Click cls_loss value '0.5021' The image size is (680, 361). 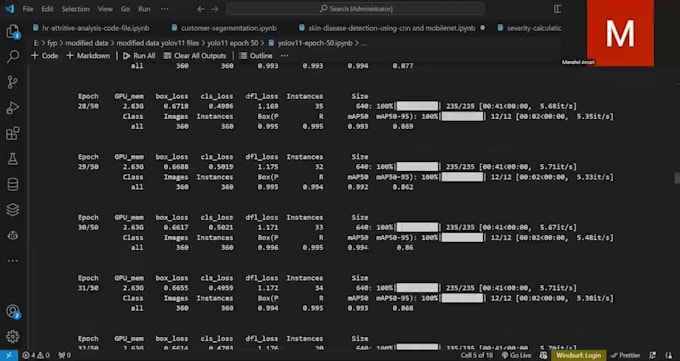(x=221, y=227)
